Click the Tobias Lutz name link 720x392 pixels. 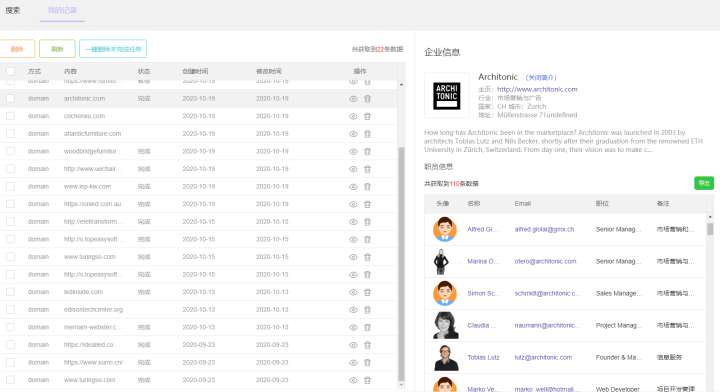click(483, 357)
